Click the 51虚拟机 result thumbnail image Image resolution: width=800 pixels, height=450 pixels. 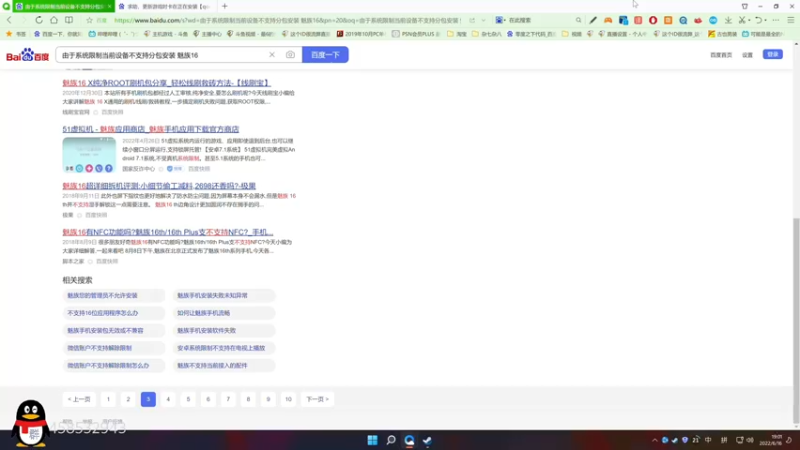point(89,155)
